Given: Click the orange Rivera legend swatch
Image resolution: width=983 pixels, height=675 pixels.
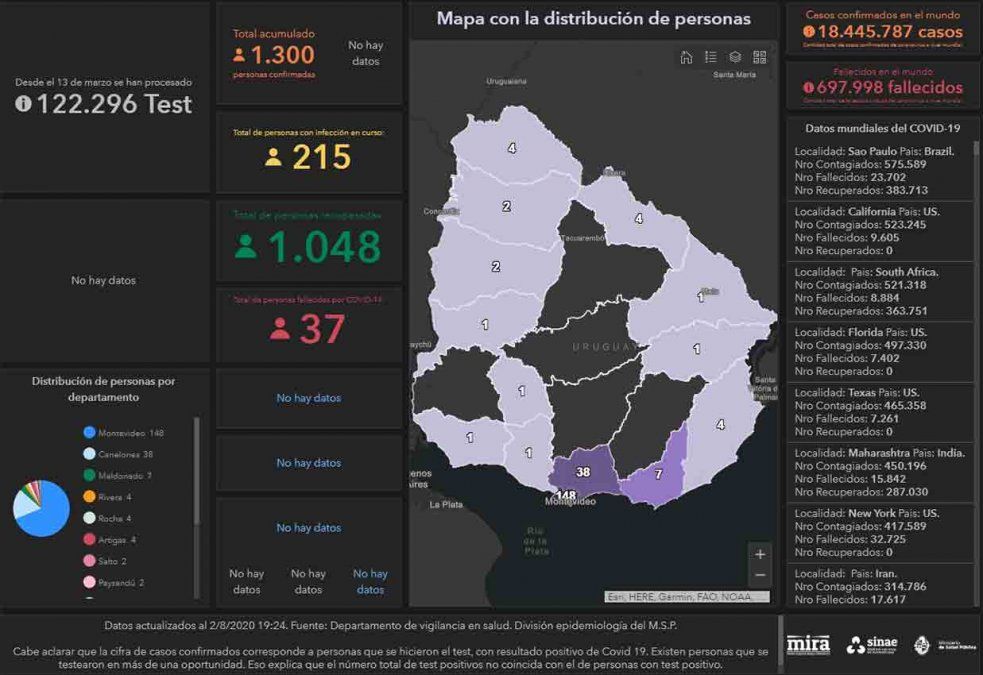Looking at the screenshot, I should (90, 497).
